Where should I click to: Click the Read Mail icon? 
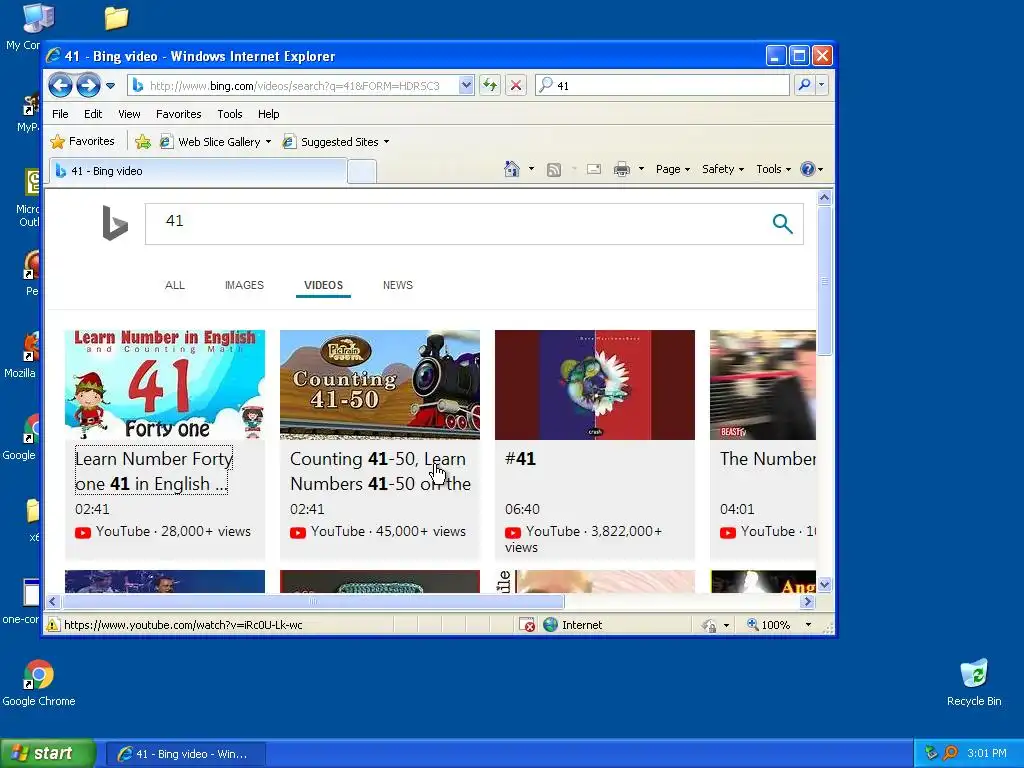click(594, 169)
